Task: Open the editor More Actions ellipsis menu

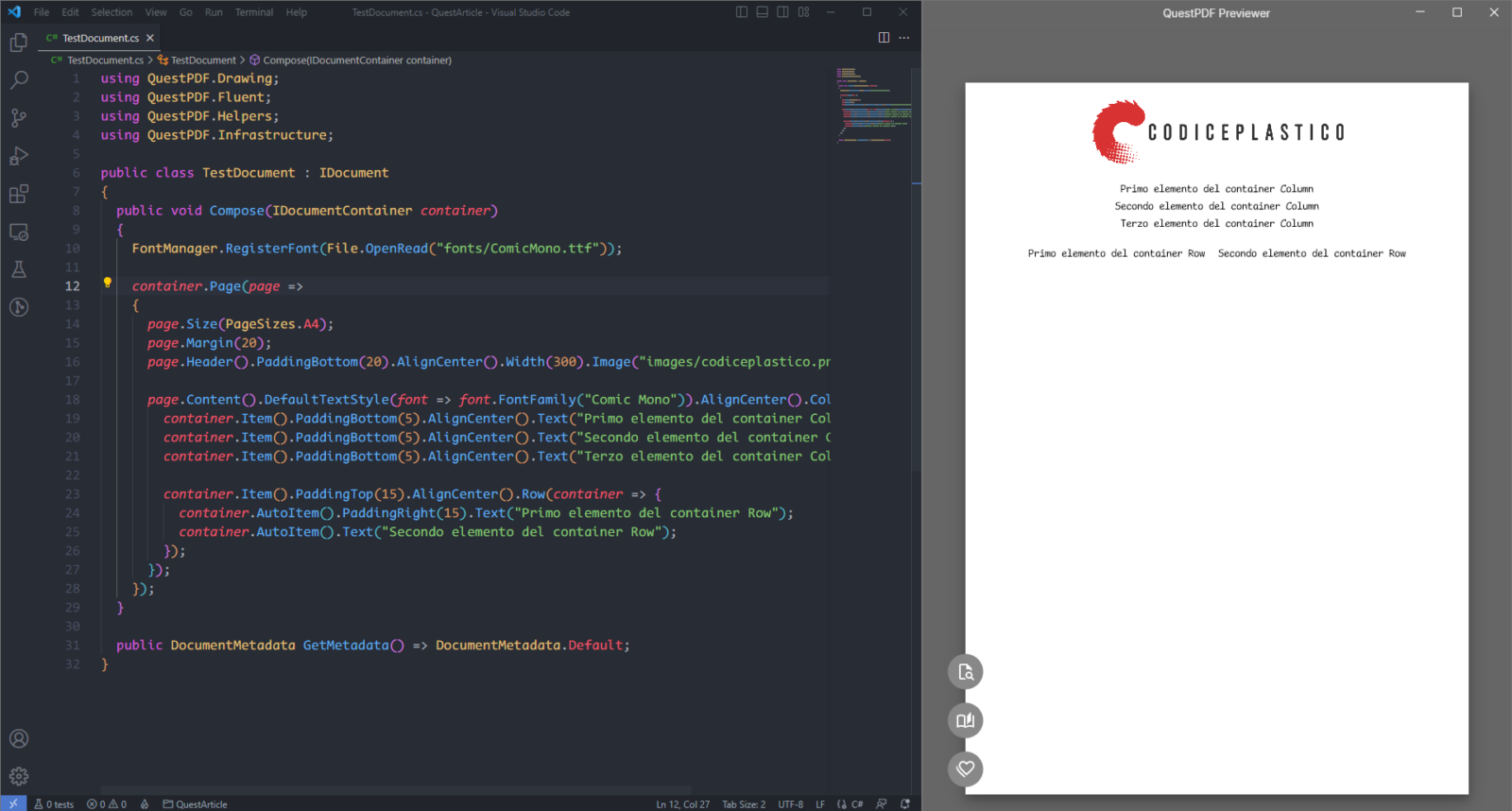Action: (904, 38)
